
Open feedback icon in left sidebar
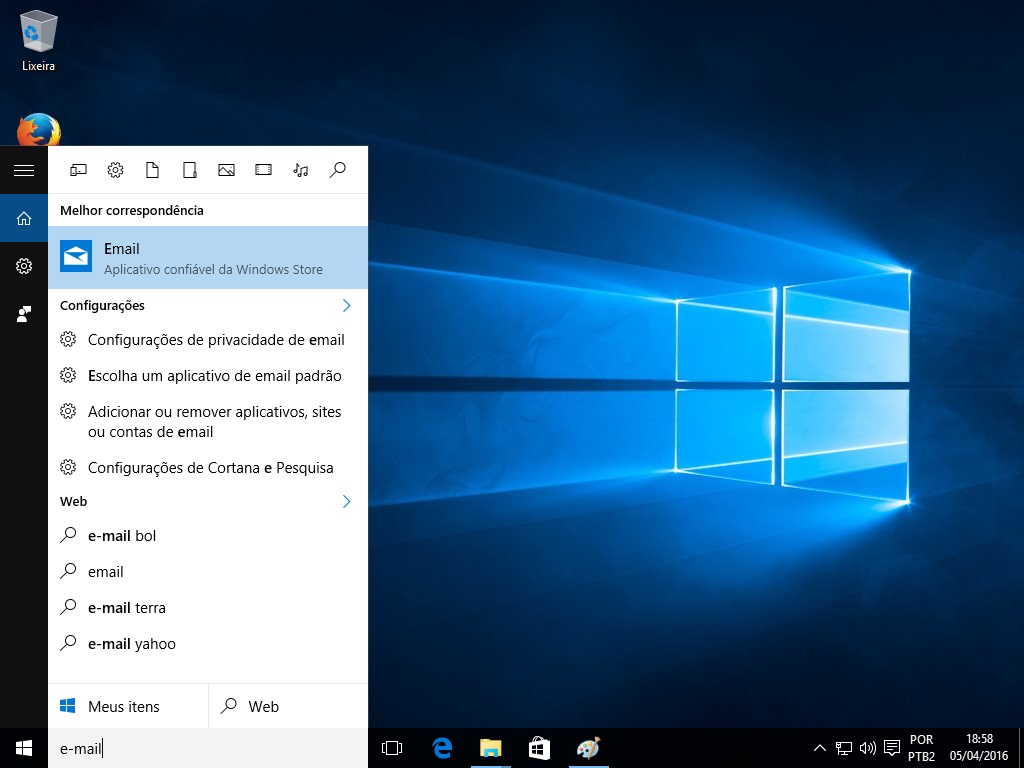pyautogui.click(x=24, y=314)
